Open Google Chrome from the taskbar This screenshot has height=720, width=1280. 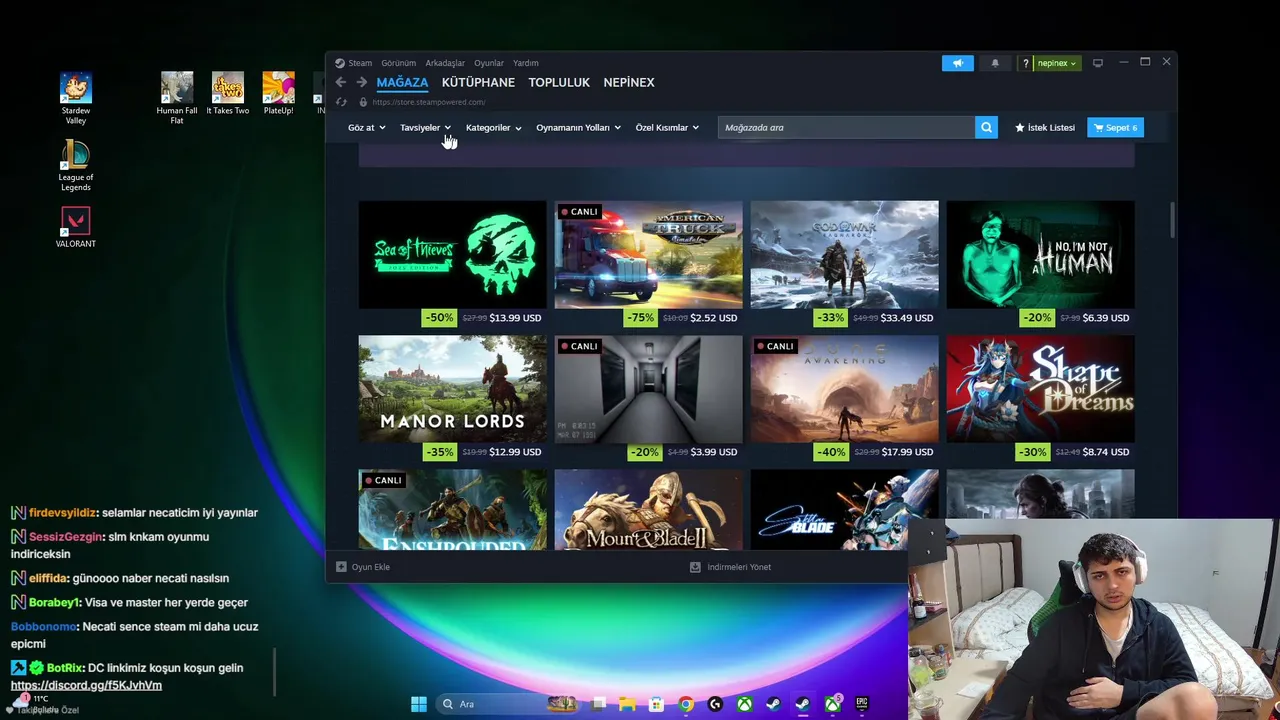pyautogui.click(x=686, y=704)
